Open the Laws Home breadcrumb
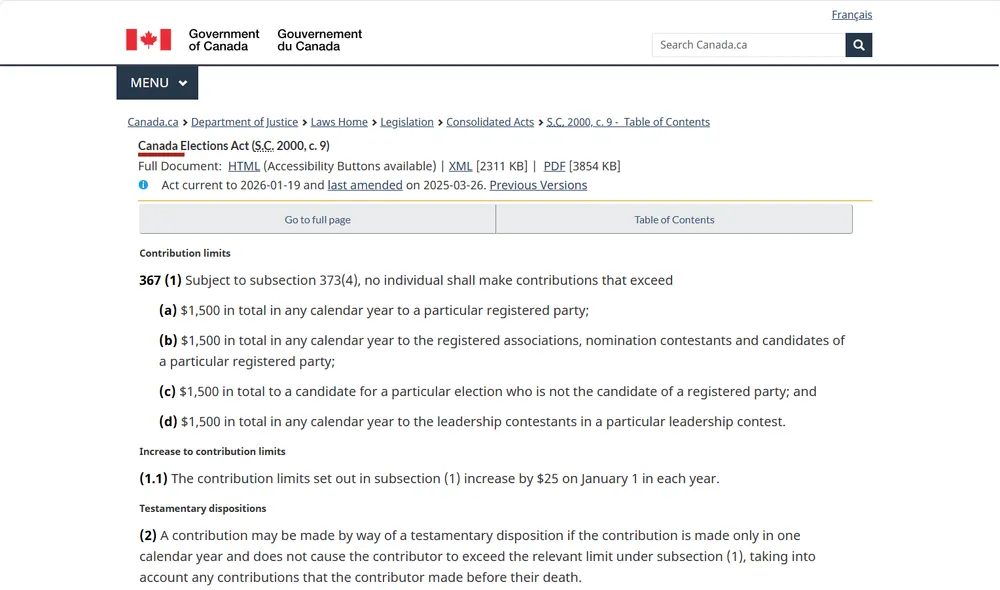The image size is (1000, 590). click(x=339, y=122)
